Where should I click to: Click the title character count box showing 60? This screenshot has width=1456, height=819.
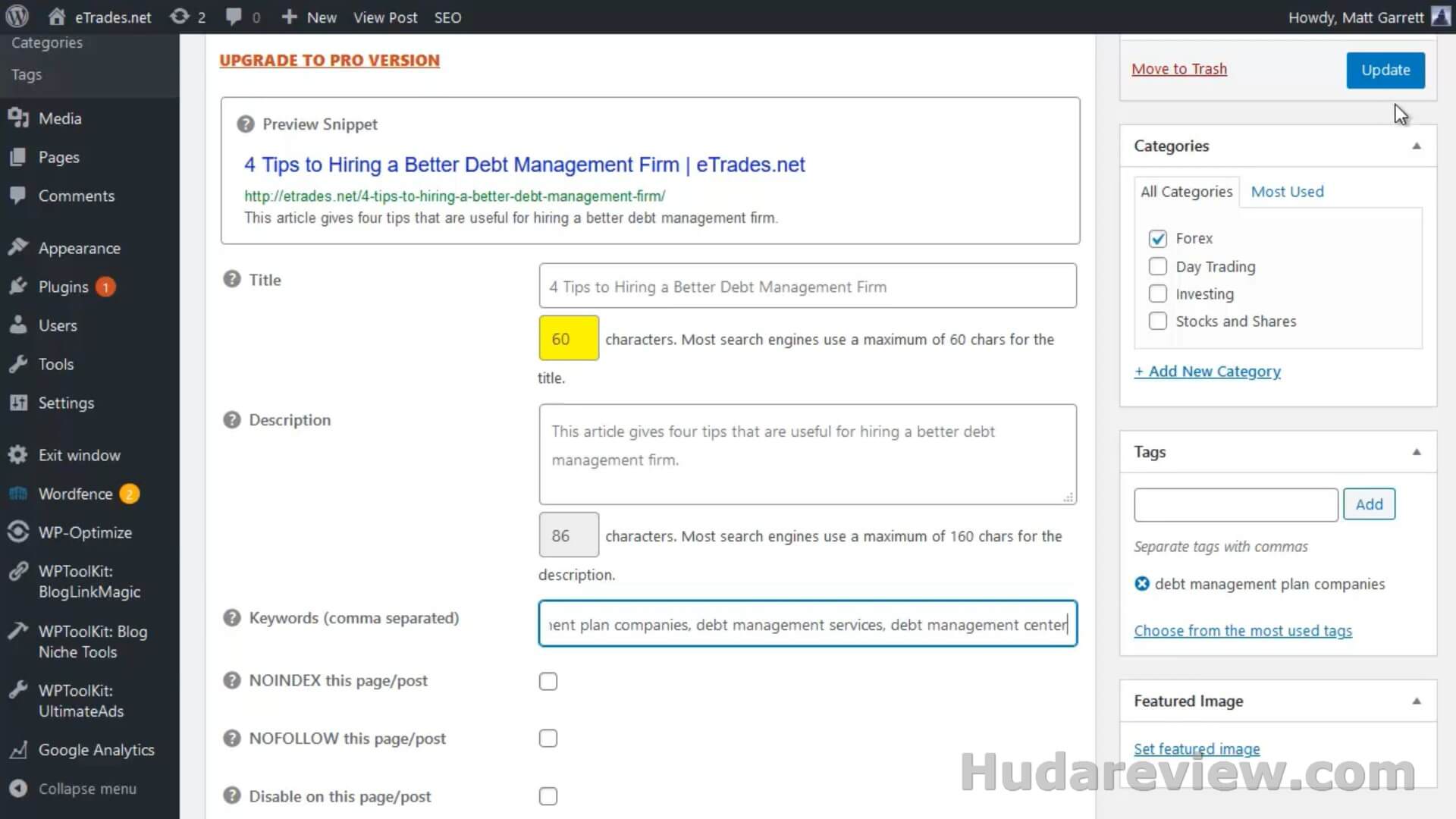click(x=569, y=338)
